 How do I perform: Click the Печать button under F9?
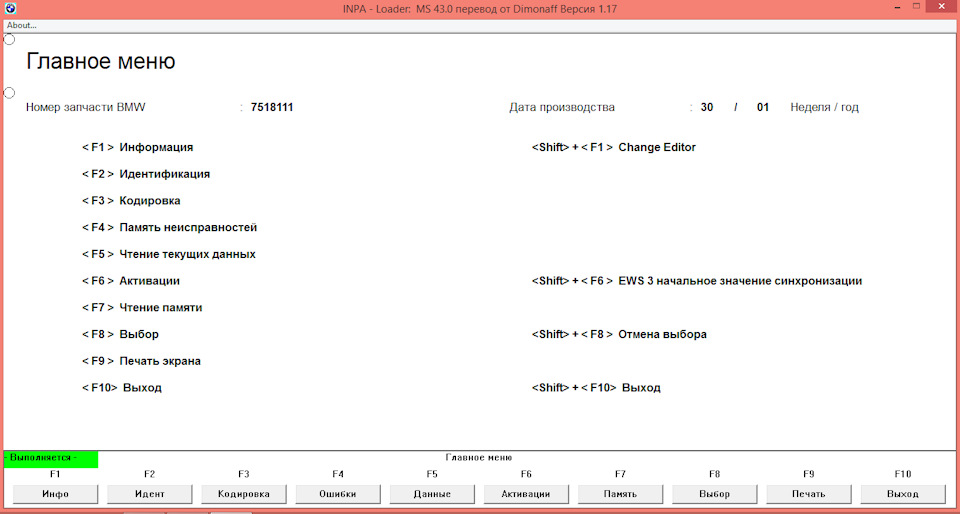[x=809, y=494]
